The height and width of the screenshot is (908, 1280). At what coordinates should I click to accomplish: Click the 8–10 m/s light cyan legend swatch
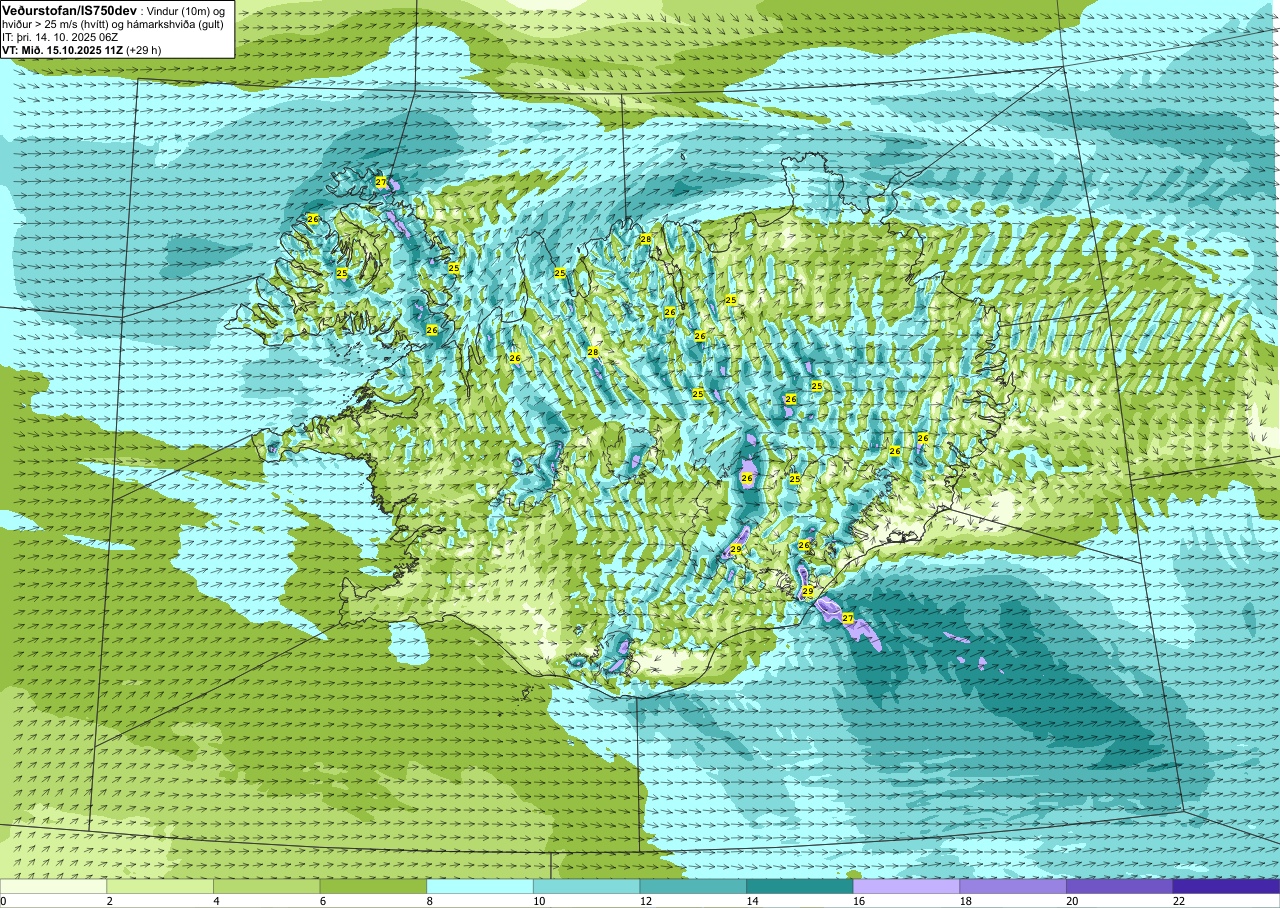(480, 886)
